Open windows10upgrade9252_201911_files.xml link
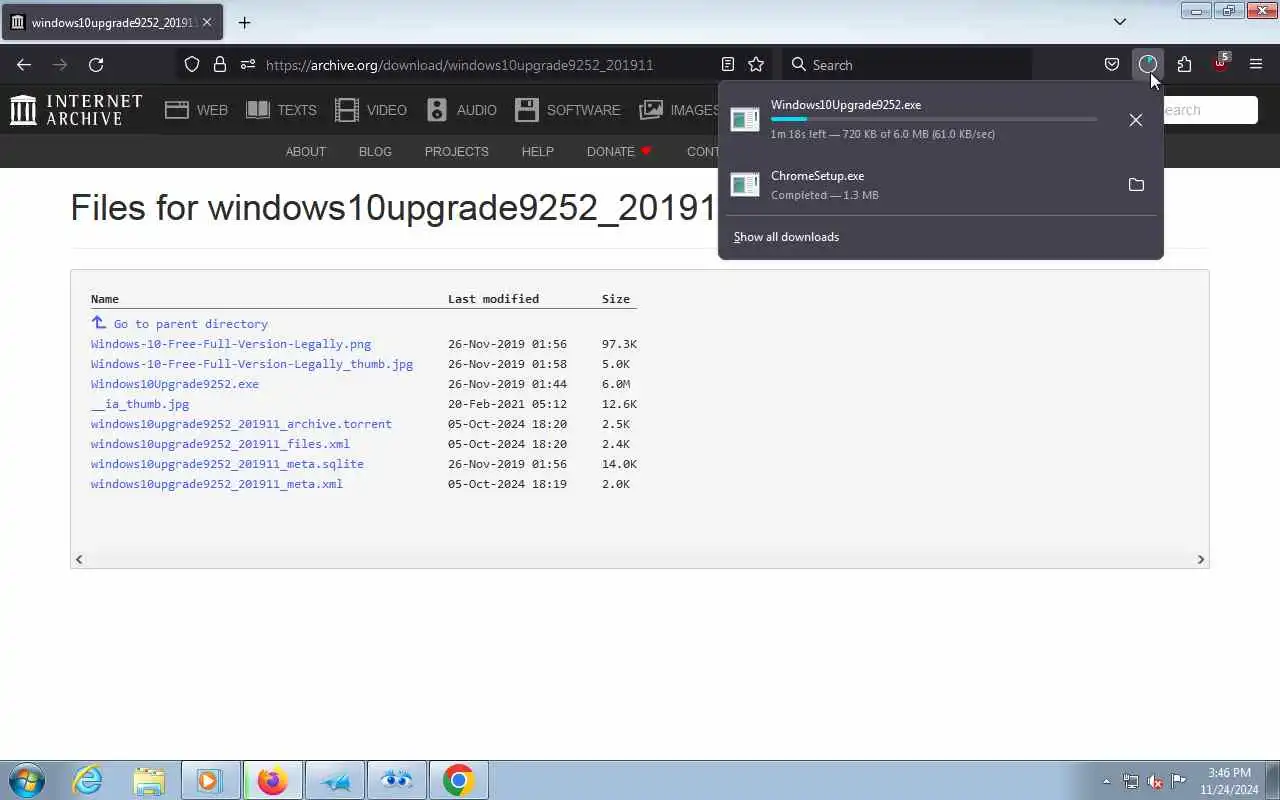This screenshot has width=1280, height=800. (220, 444)
